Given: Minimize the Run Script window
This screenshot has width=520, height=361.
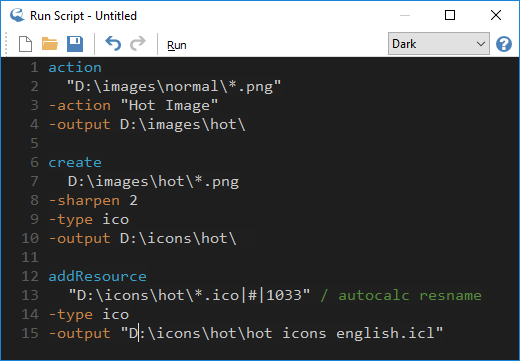Looking at the screenshot, I should pyautogui.click(x=405, y=15).
